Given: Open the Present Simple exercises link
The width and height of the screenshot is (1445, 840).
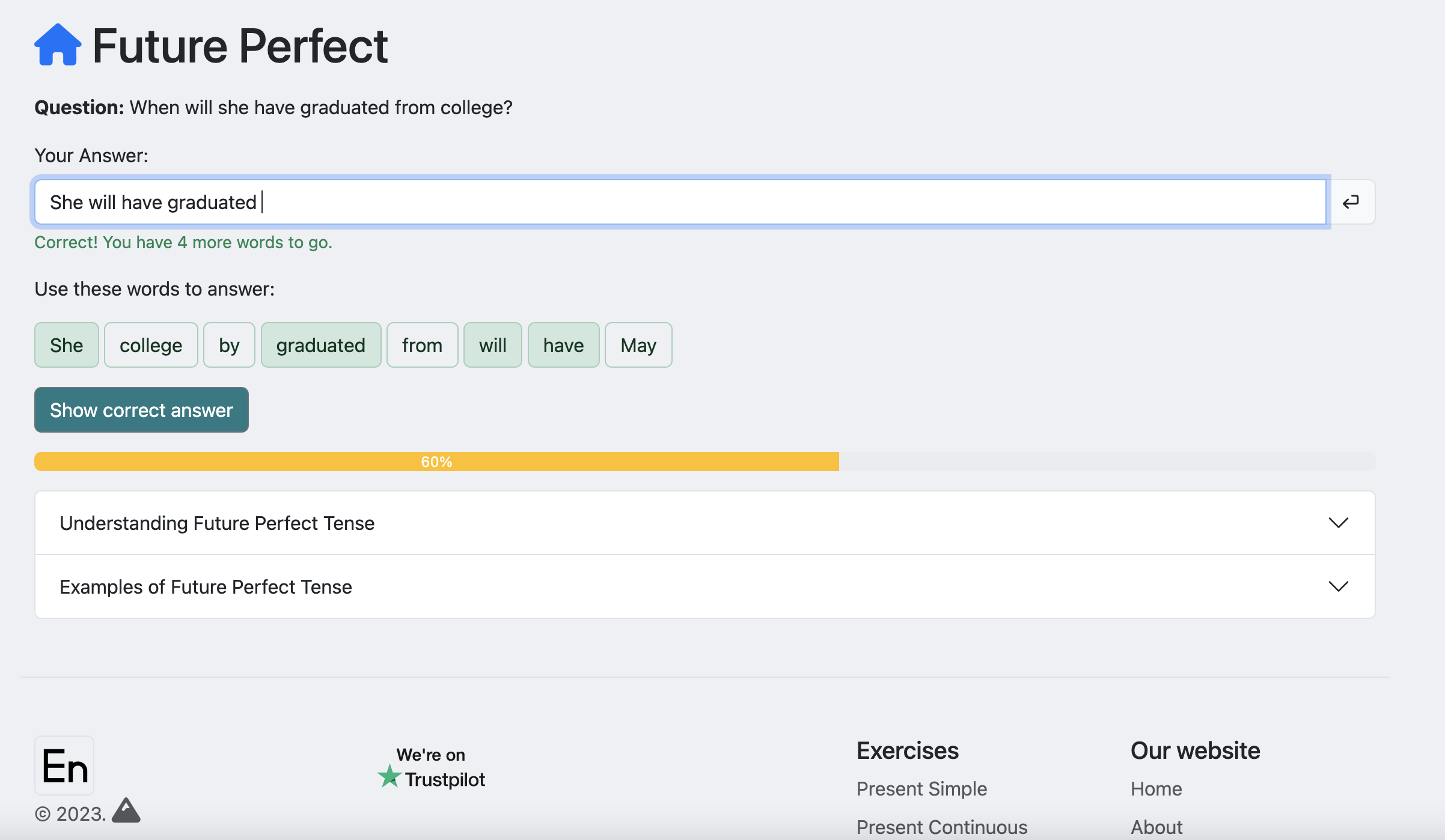Looking at the screenshot, I should point(921,789).
